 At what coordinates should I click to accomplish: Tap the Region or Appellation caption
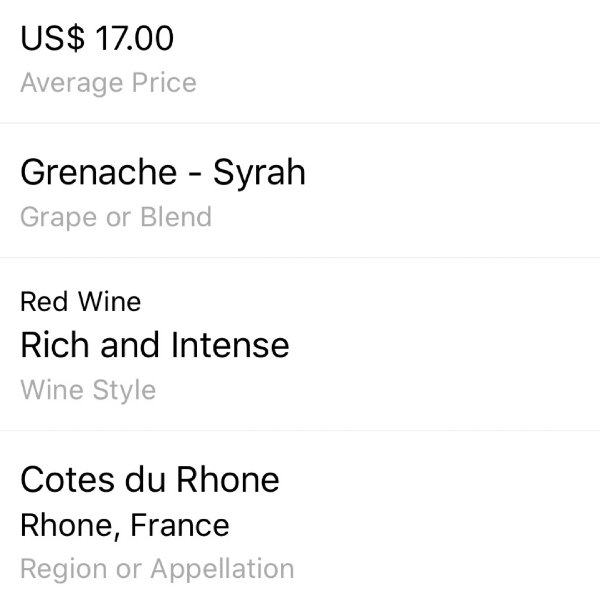tap(157, 569)
